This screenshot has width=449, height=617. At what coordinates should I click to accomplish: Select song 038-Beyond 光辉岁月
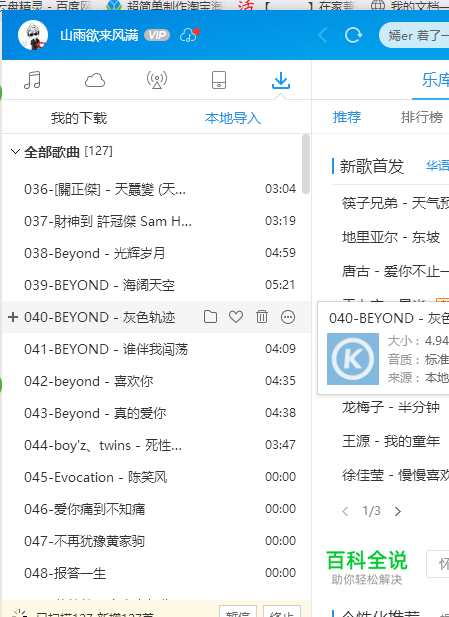(157, 253)
